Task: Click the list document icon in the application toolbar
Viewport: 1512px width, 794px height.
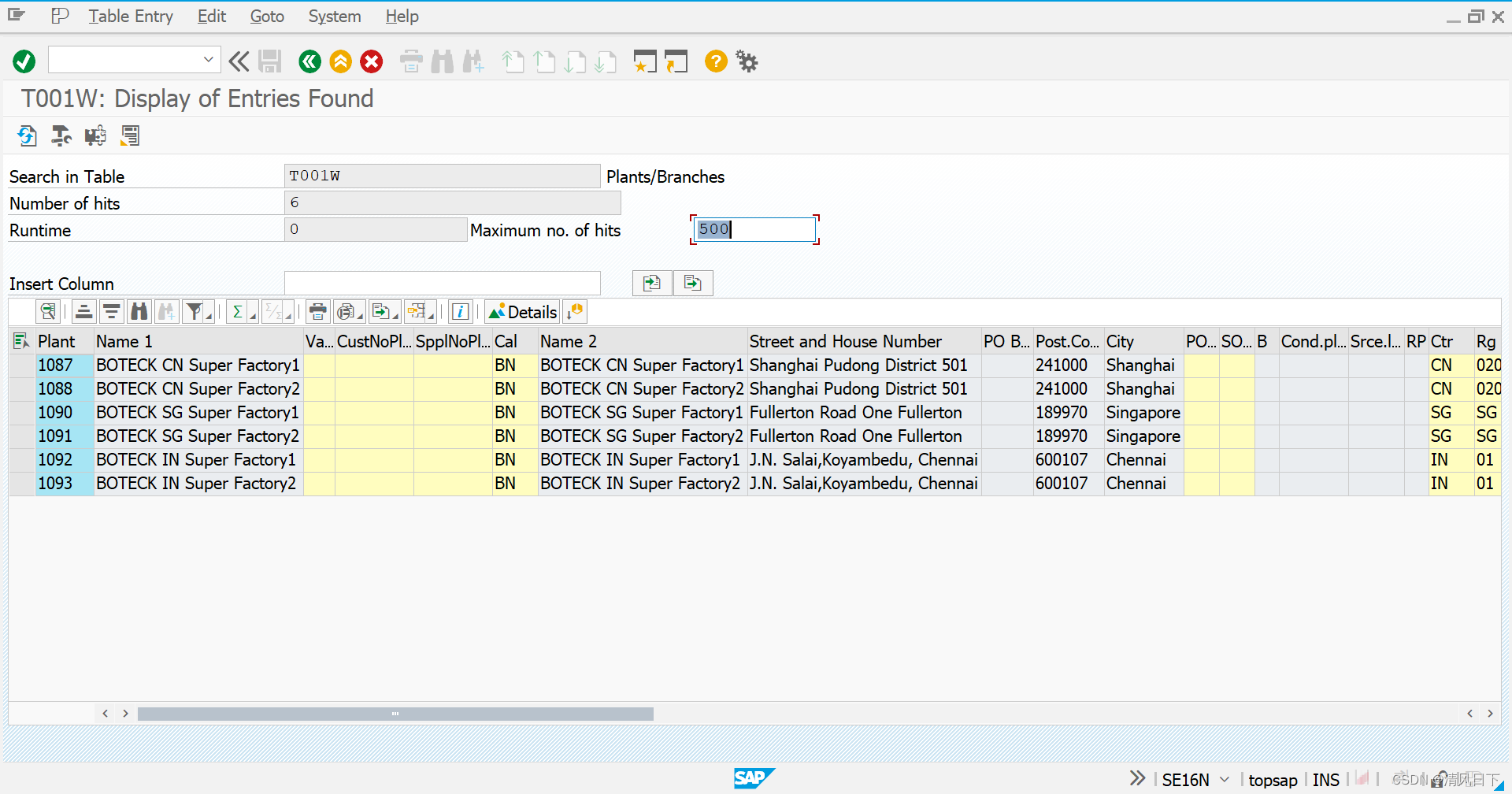Action: (x=130, y=136)
